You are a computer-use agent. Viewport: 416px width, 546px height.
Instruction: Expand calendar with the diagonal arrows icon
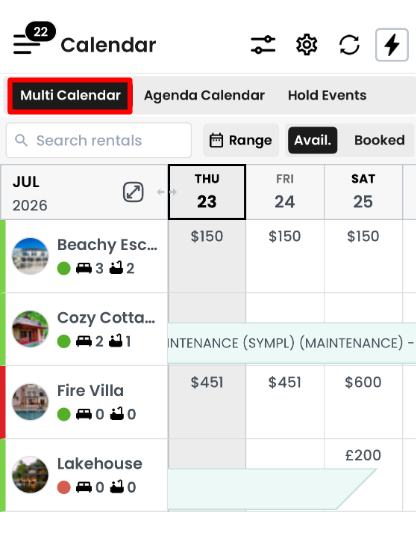click(x=133, y=192)
